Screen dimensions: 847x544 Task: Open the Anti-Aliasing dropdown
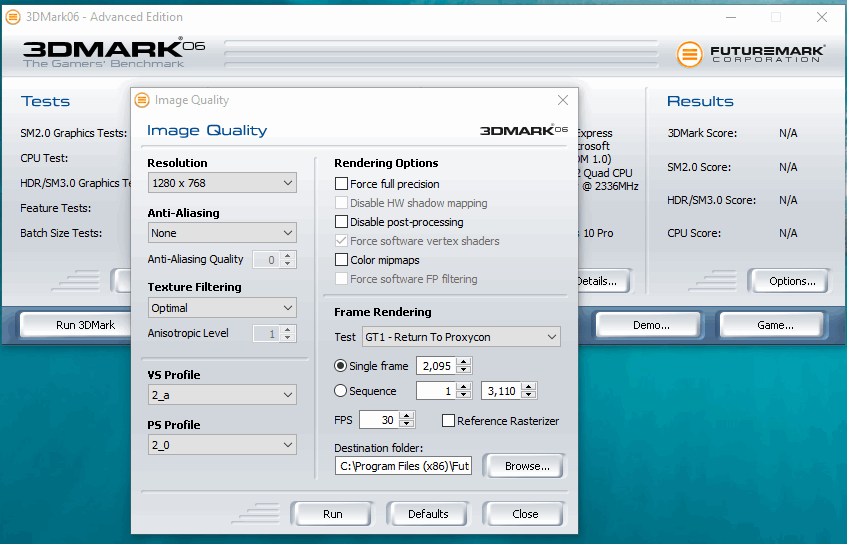click(222, 233)
